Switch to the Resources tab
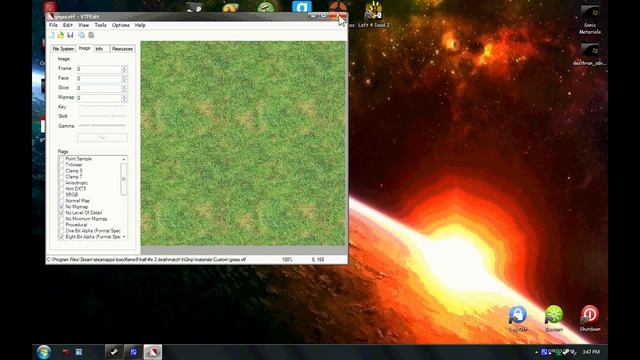640x360 pixels. pyautogui.click(x=122, y=49)
